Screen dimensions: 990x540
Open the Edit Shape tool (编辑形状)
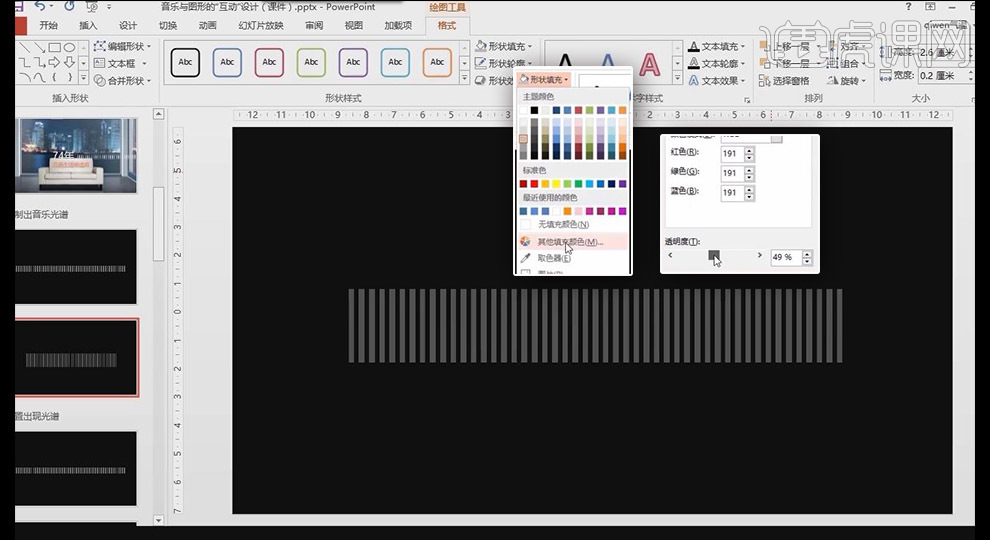pos(122,46)
